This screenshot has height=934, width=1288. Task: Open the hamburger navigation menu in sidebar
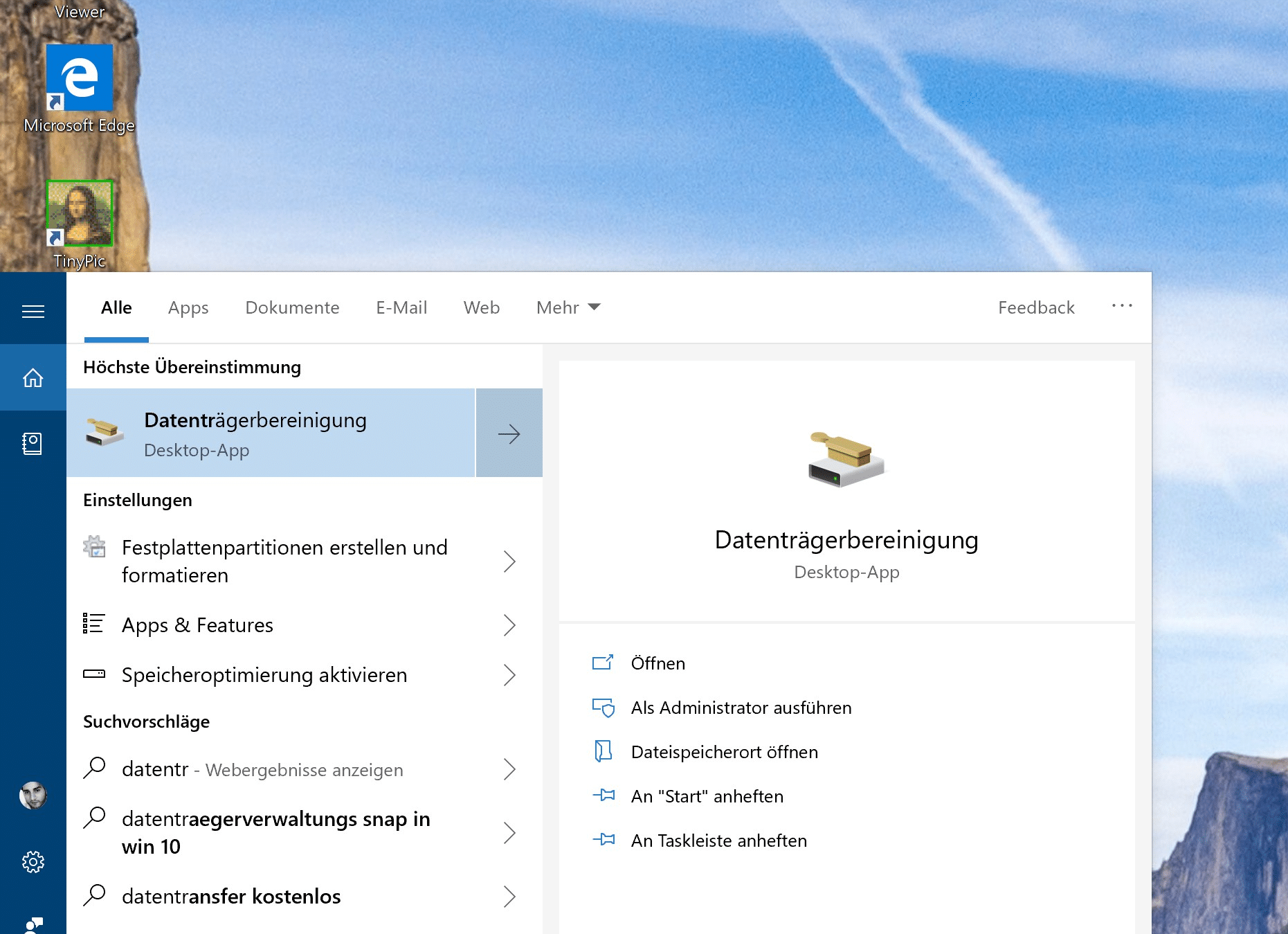coord(33,311)
